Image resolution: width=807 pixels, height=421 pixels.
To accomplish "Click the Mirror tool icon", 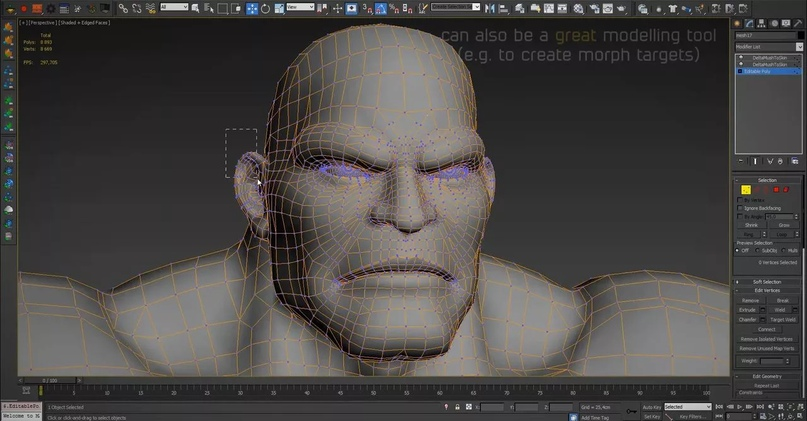I will click(489, 8).
